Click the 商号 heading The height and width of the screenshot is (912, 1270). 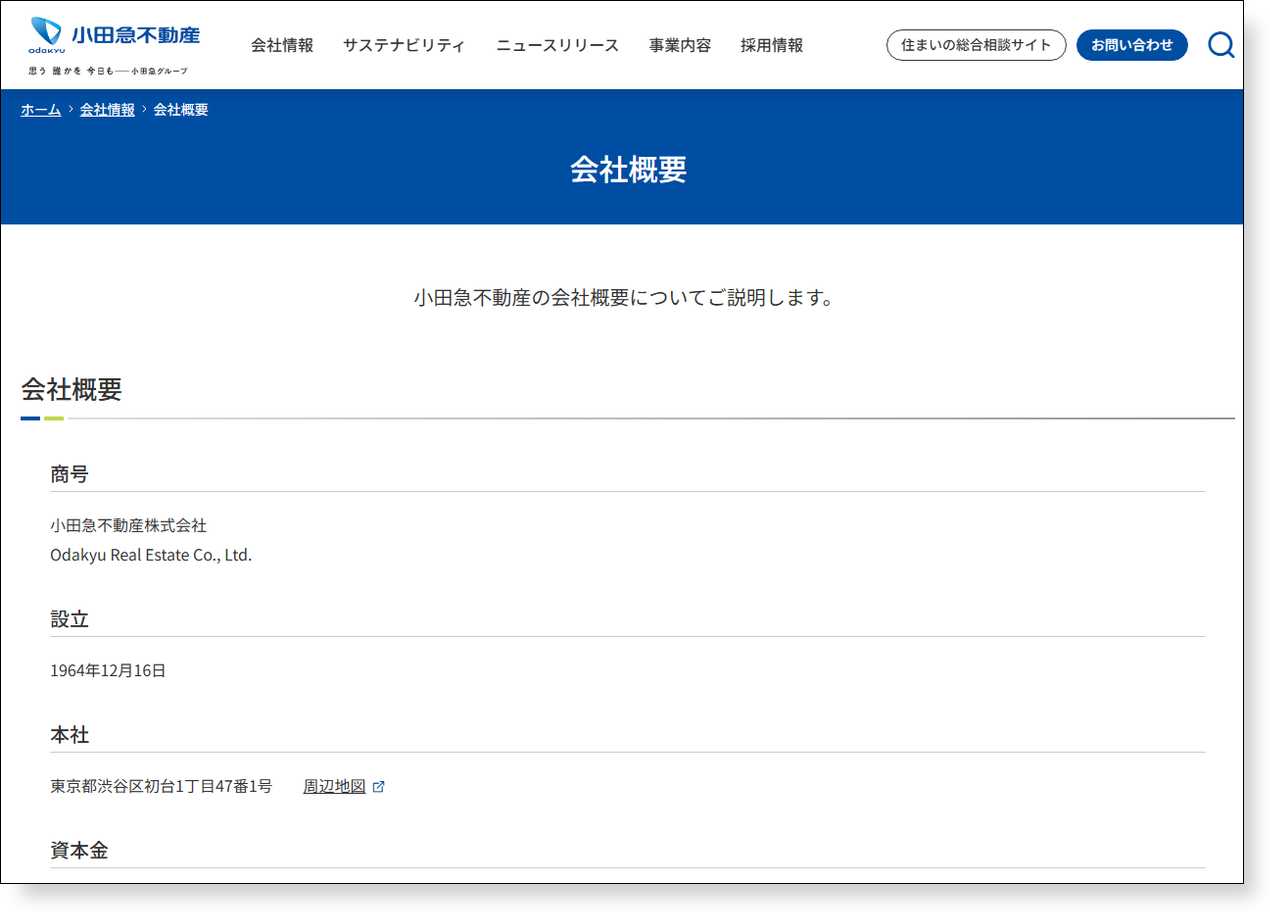[70, 474]
